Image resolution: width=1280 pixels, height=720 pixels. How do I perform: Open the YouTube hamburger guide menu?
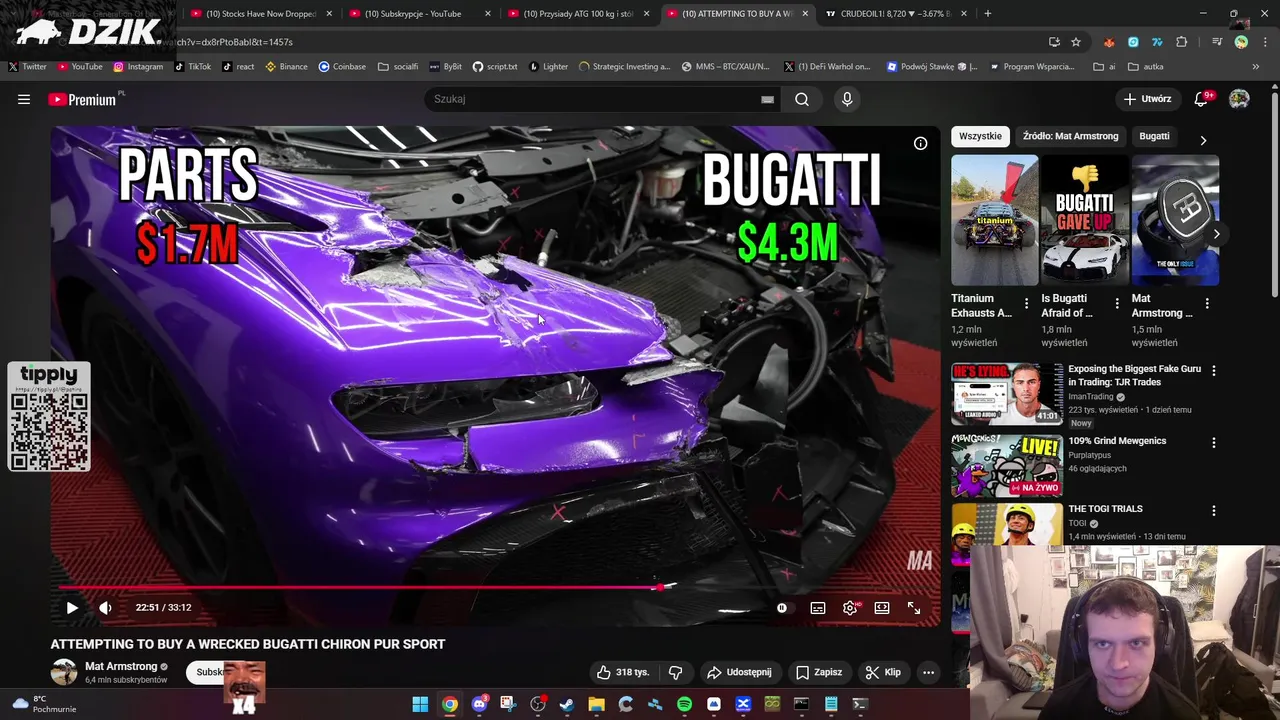(x=24, y=99)
